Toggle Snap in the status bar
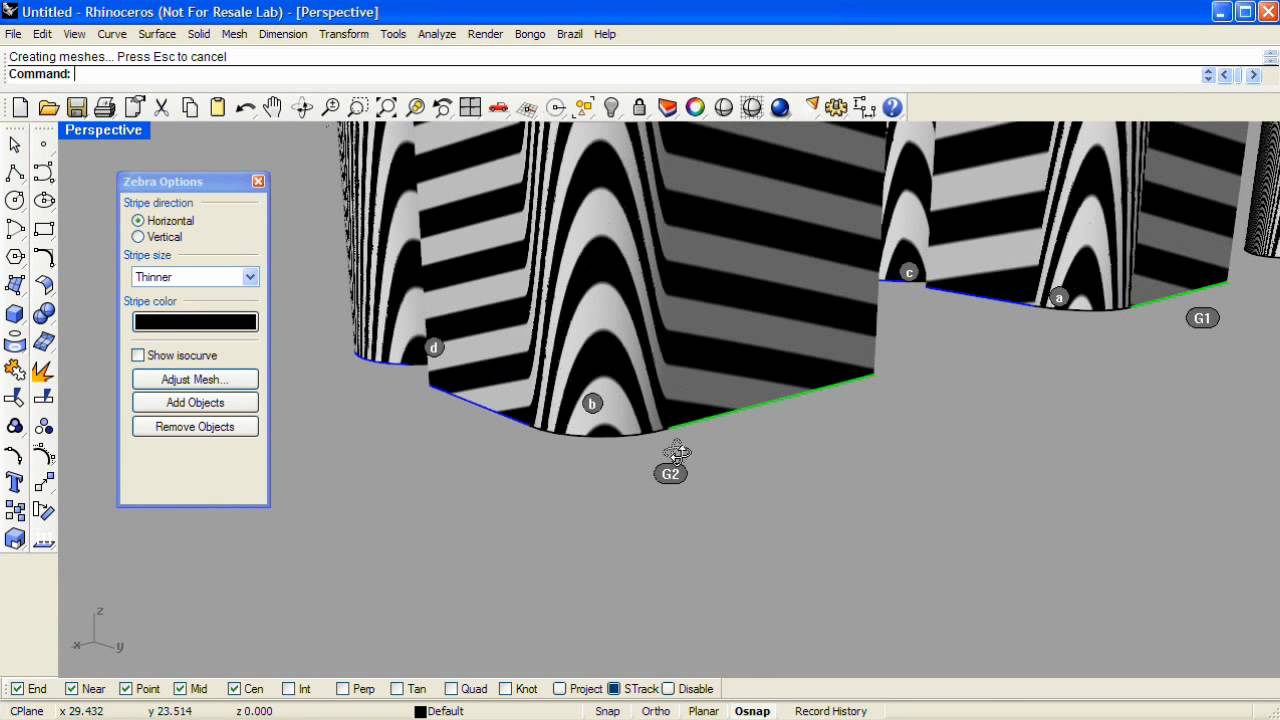Image resolution: width=1280 pixels, height=720 pixels. click(607, 711)
